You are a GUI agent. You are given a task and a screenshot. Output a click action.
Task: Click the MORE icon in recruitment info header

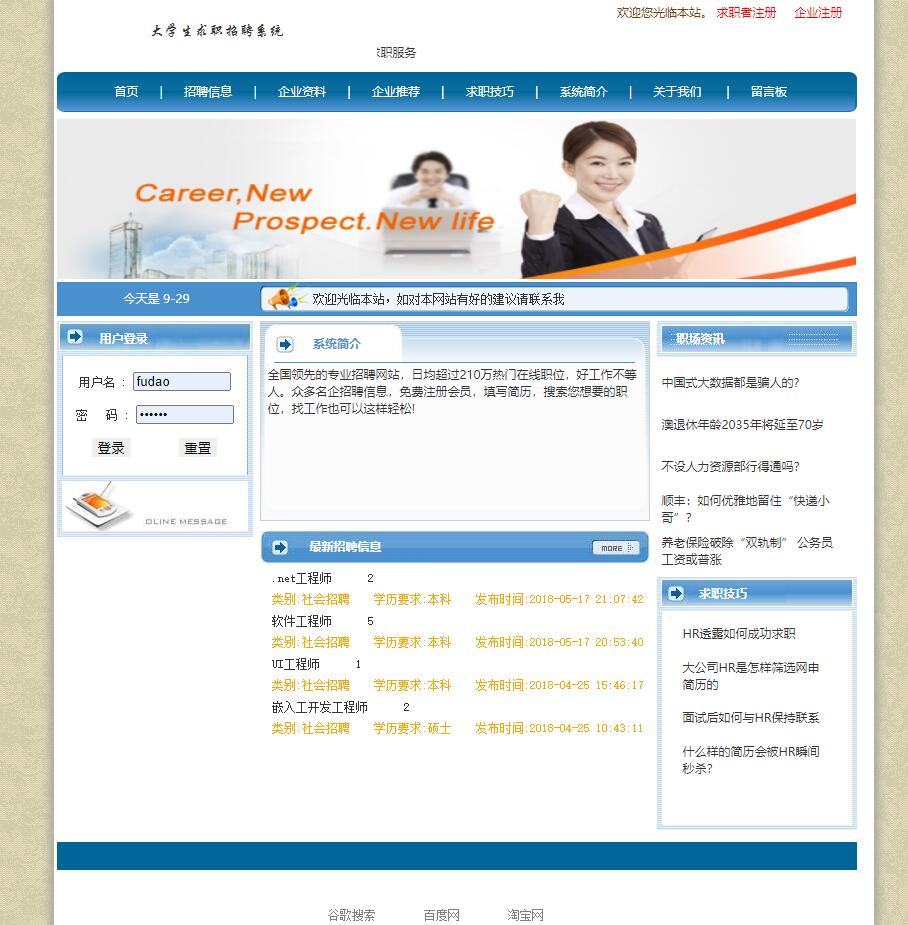tap(616, 547)
